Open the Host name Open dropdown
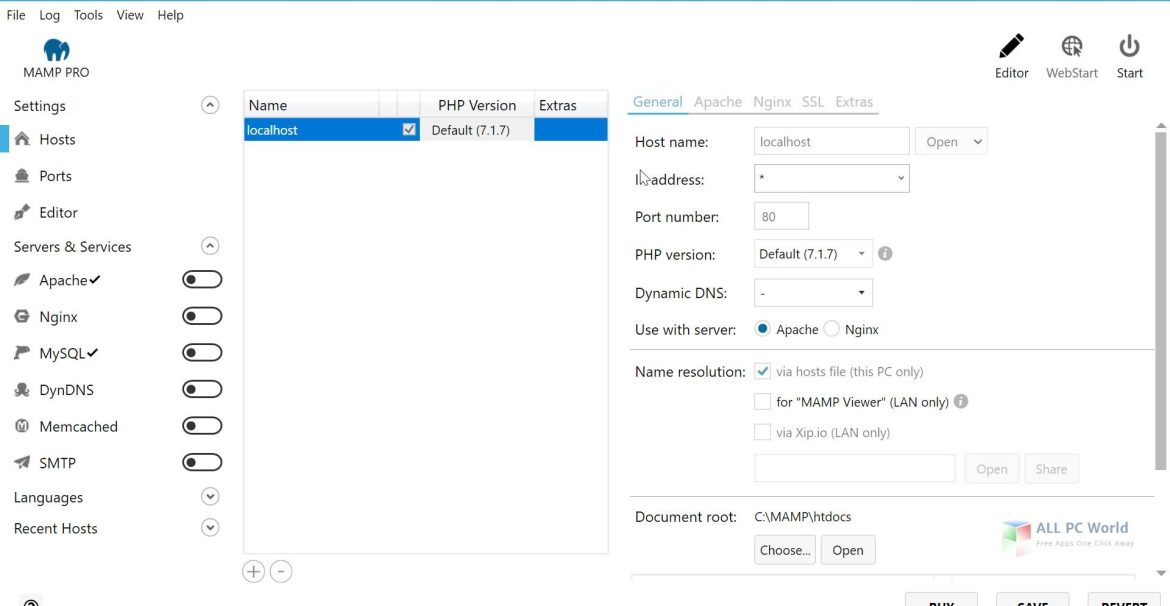 tap(951, 141)
